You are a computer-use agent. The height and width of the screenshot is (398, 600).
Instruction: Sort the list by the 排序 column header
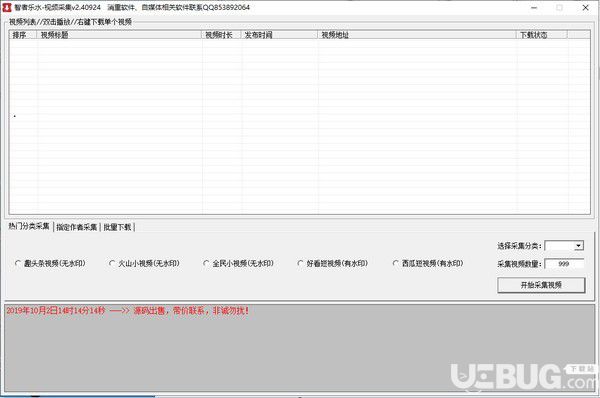tap(23, 35)
